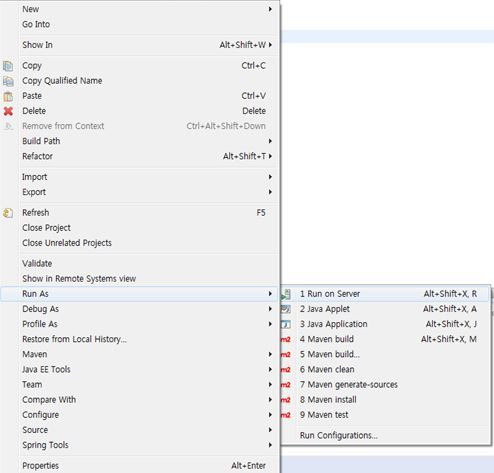Click the Copy Qualified Name icon

pos(8,81)
